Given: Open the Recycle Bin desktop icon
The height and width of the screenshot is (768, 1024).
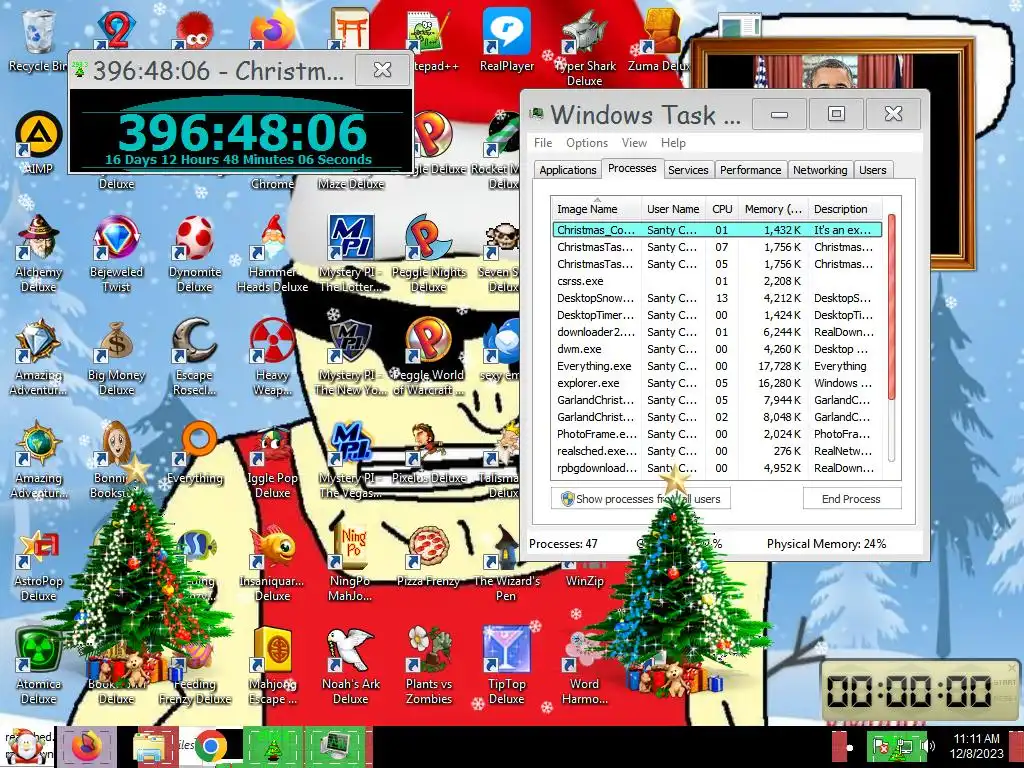Looking at the screenshot, I should (x=38, y=39).
